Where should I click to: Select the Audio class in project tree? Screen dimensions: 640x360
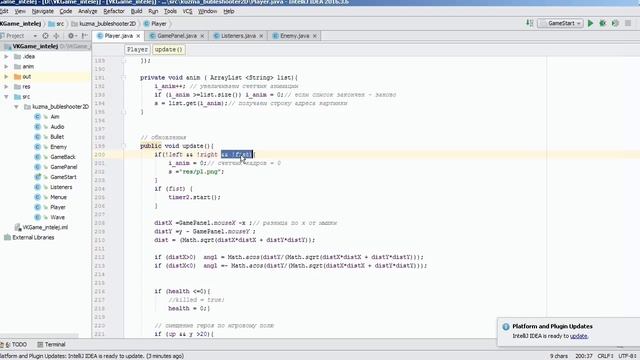click(57, 127)
